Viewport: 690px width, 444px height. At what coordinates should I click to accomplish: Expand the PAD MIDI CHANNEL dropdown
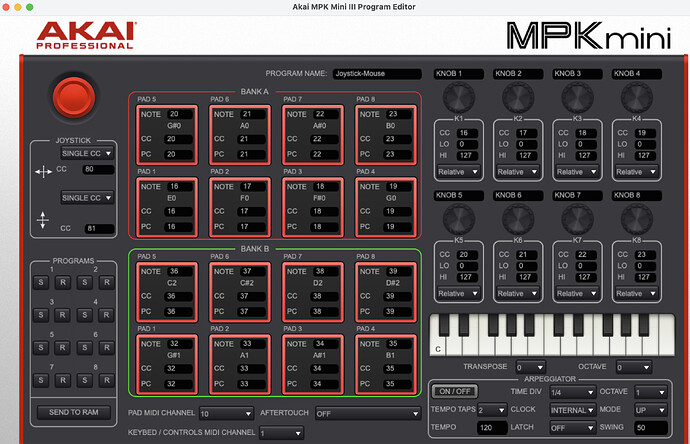point(225,413)
